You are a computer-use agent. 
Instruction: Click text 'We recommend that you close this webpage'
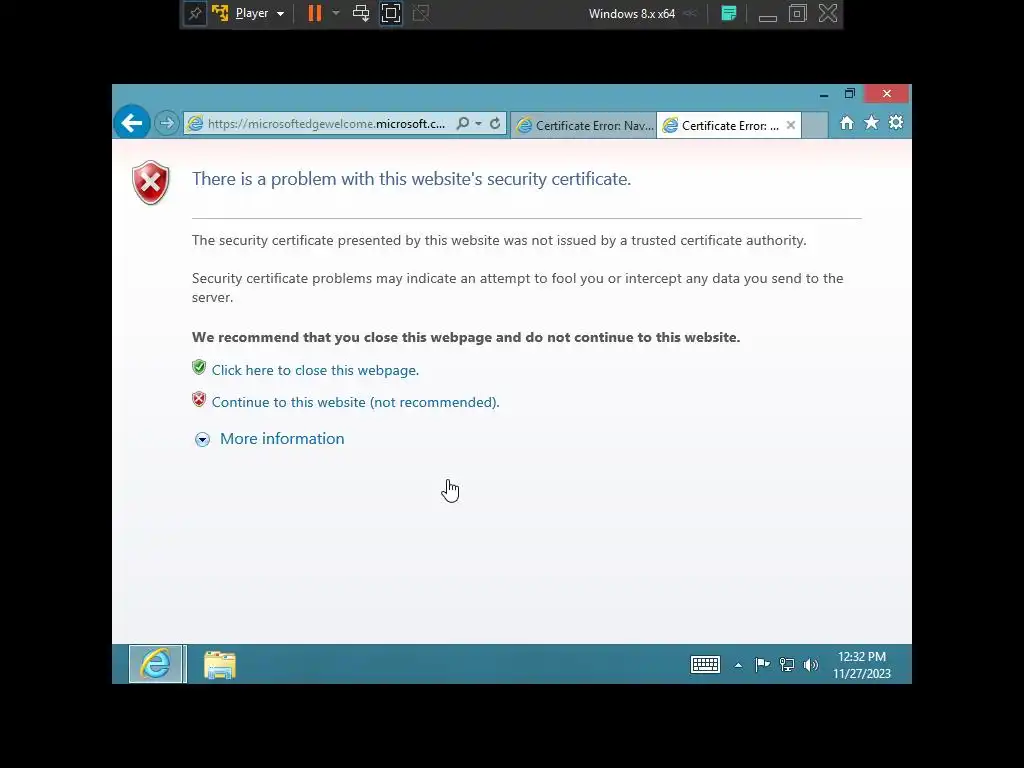(342, 338)
